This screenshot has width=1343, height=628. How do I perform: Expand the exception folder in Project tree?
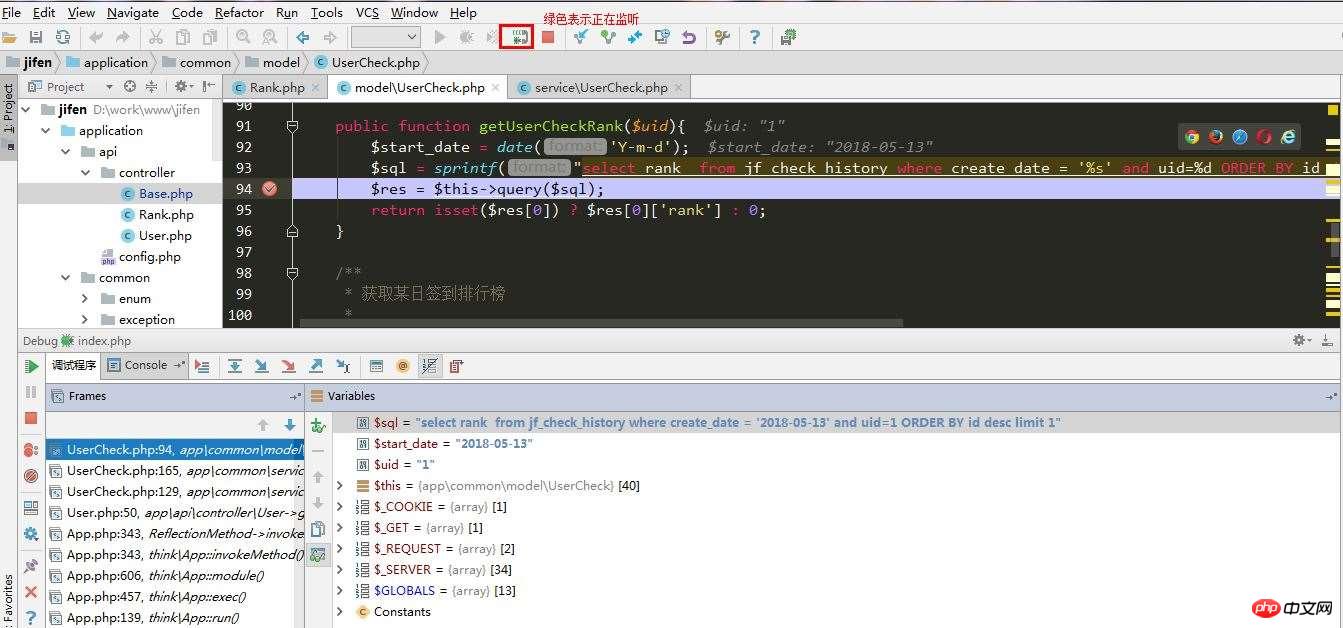click(x=85, y=320)
